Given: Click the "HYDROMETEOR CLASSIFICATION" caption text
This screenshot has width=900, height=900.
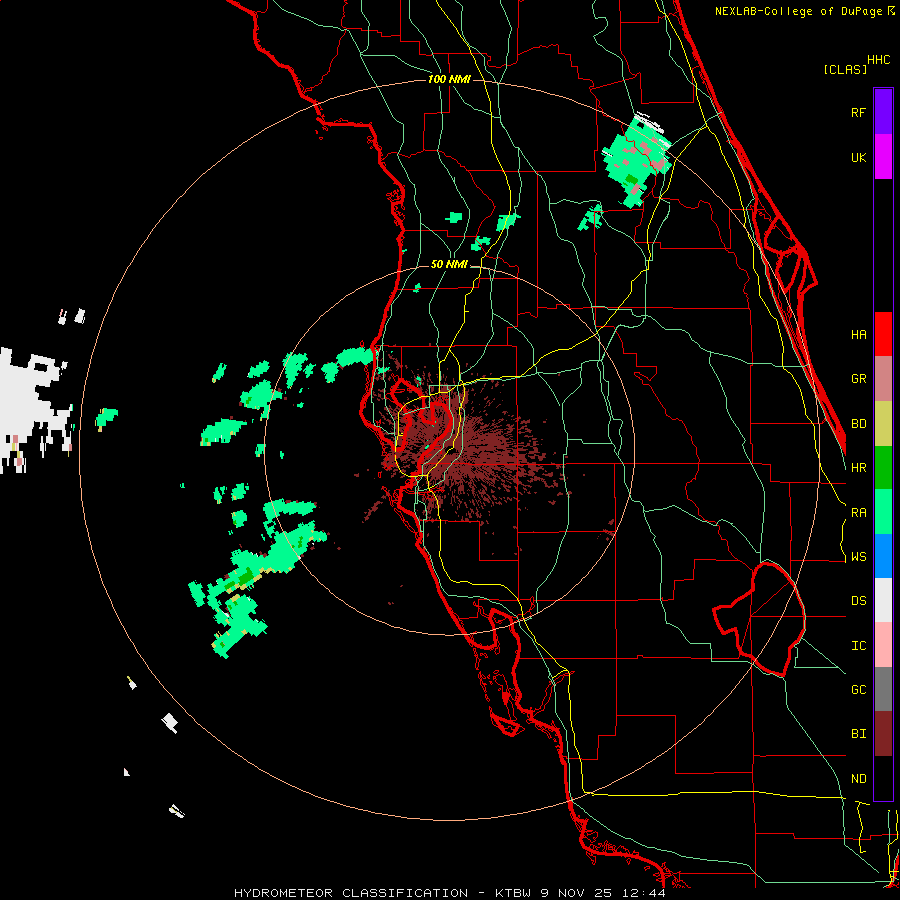Looking at the screenshot, I should pyautogui.click(x=351, y=893).
